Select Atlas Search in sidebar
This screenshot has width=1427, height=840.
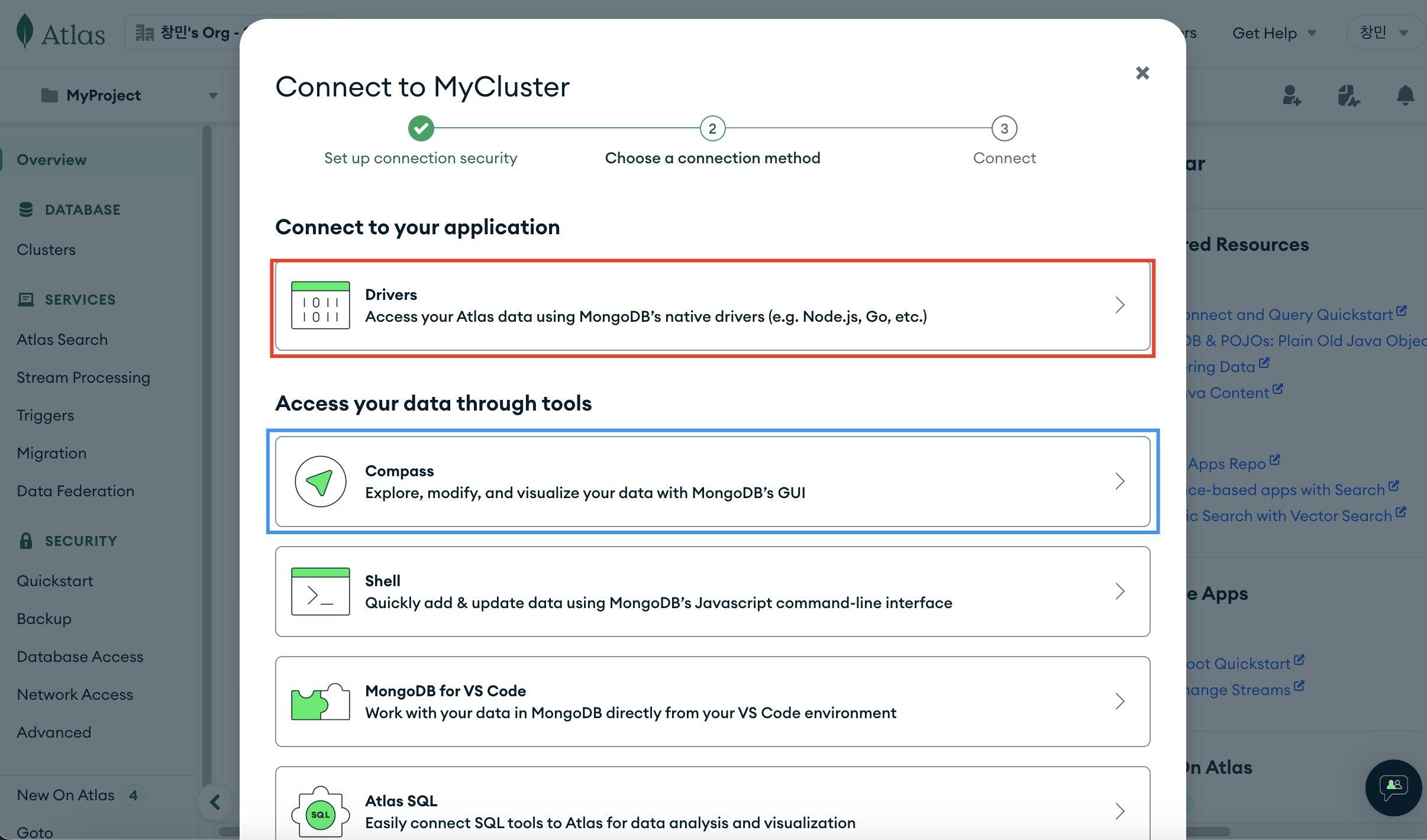62,340
